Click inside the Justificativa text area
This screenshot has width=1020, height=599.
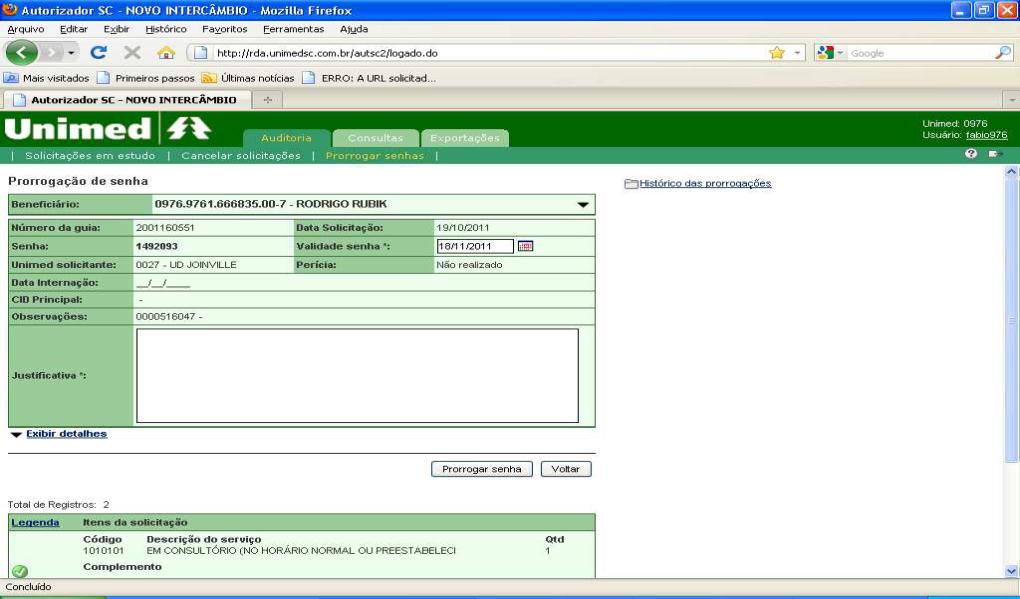coord(357,376)
